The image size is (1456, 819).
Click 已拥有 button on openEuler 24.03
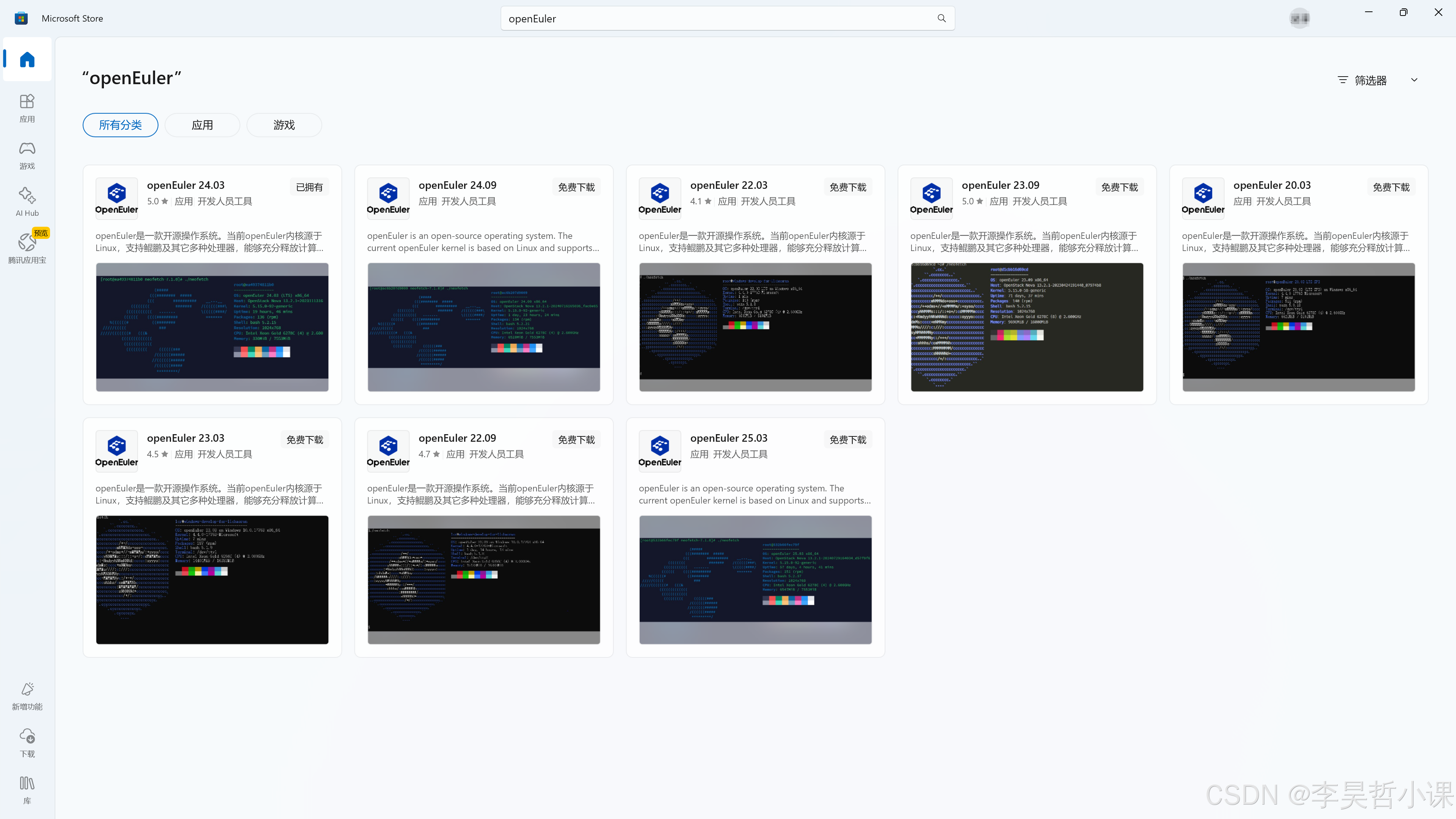309,187
